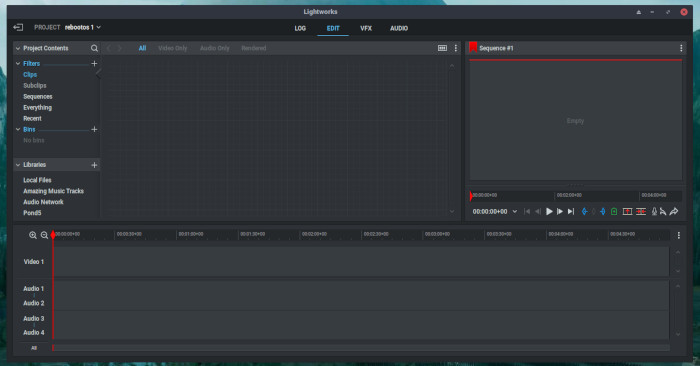Screen dimensions: 700x366
Task: Add a green cue marker
Action: pos(614,212)
